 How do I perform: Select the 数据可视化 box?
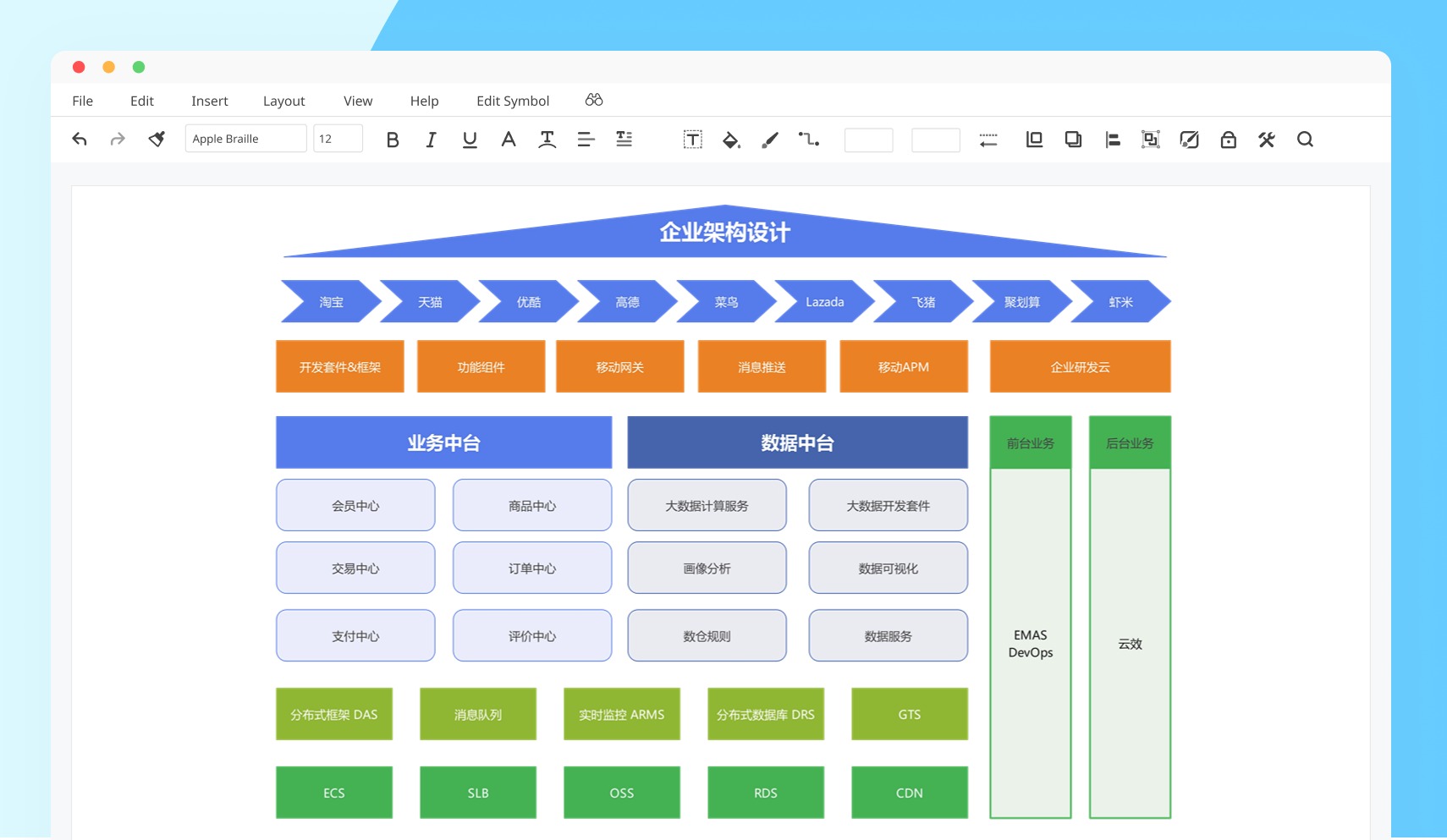889,568
